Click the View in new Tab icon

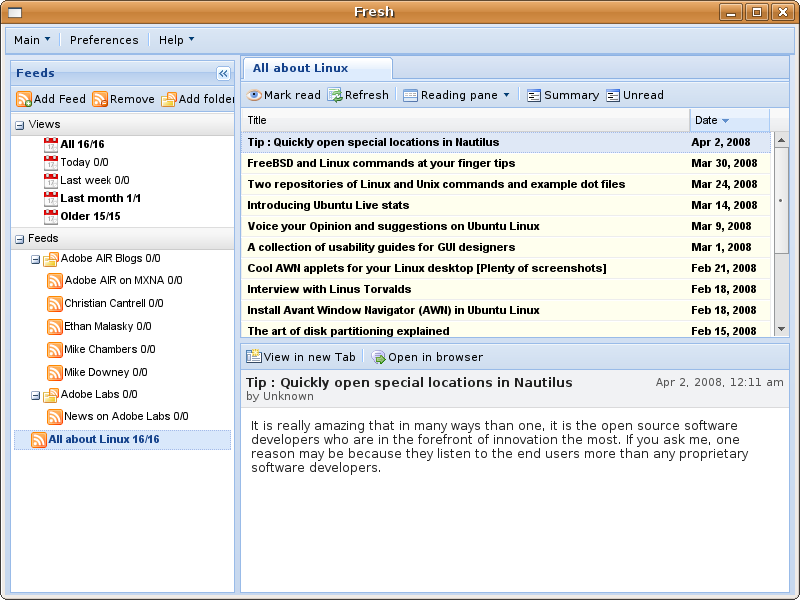pos(254,356)
